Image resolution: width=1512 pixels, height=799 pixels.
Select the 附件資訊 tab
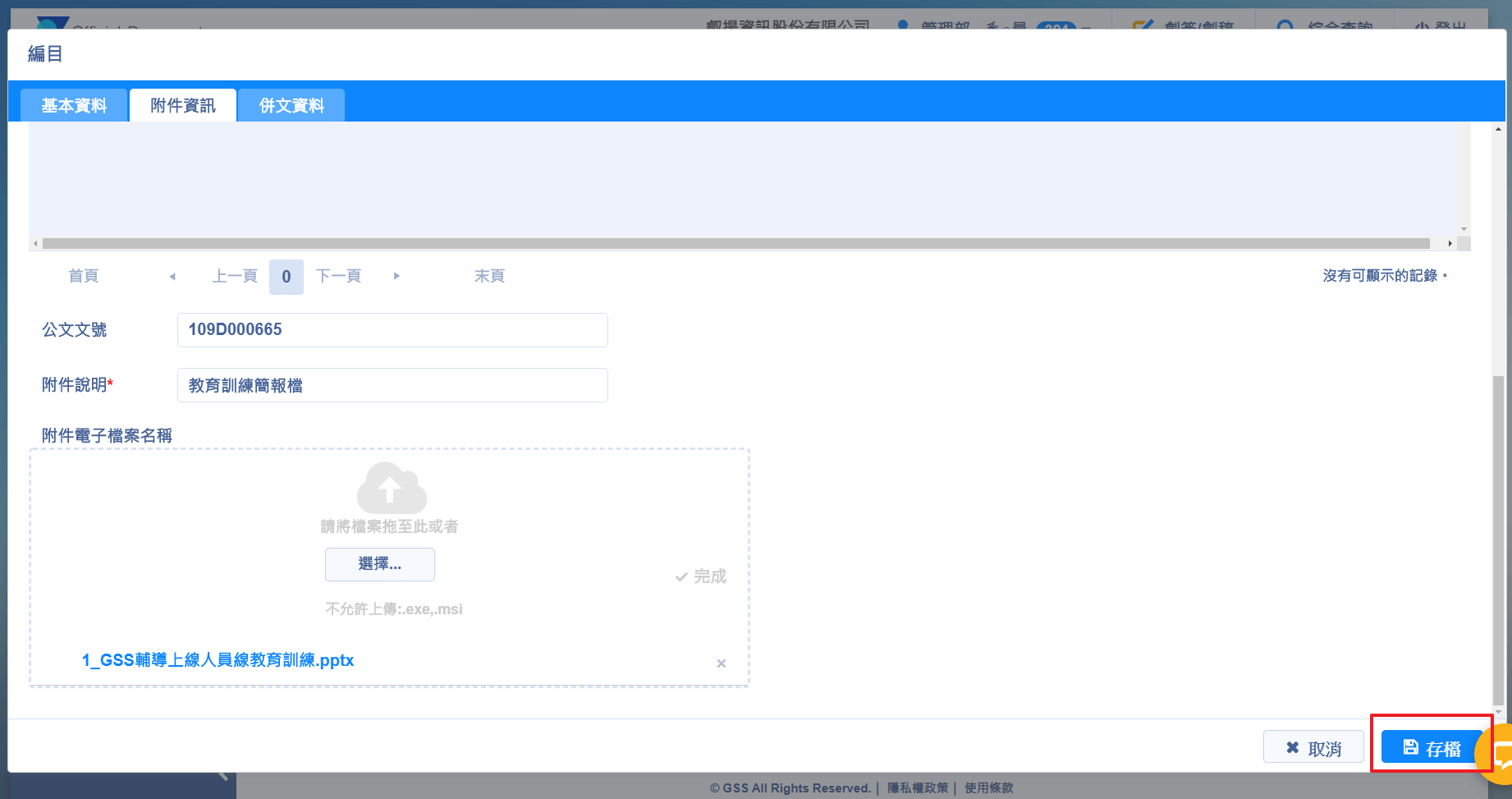click(x=183, y=106)
